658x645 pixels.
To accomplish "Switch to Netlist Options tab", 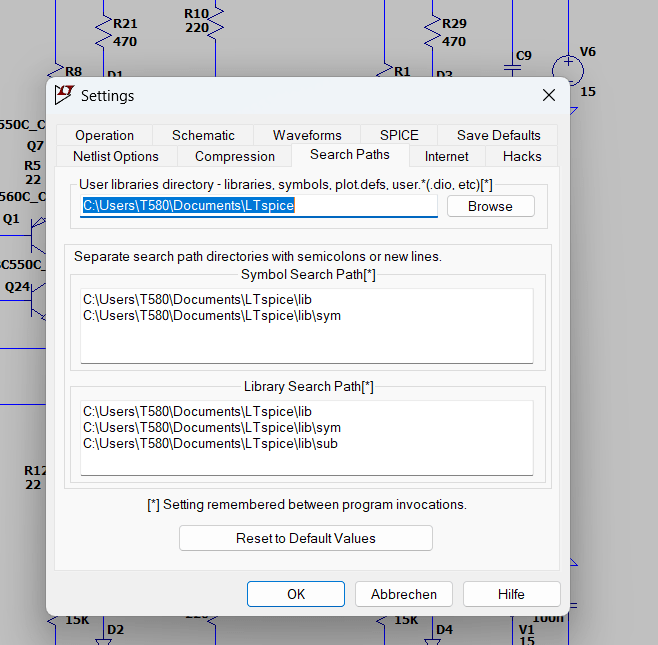I will pyautogui.click(x=116, y=156).
